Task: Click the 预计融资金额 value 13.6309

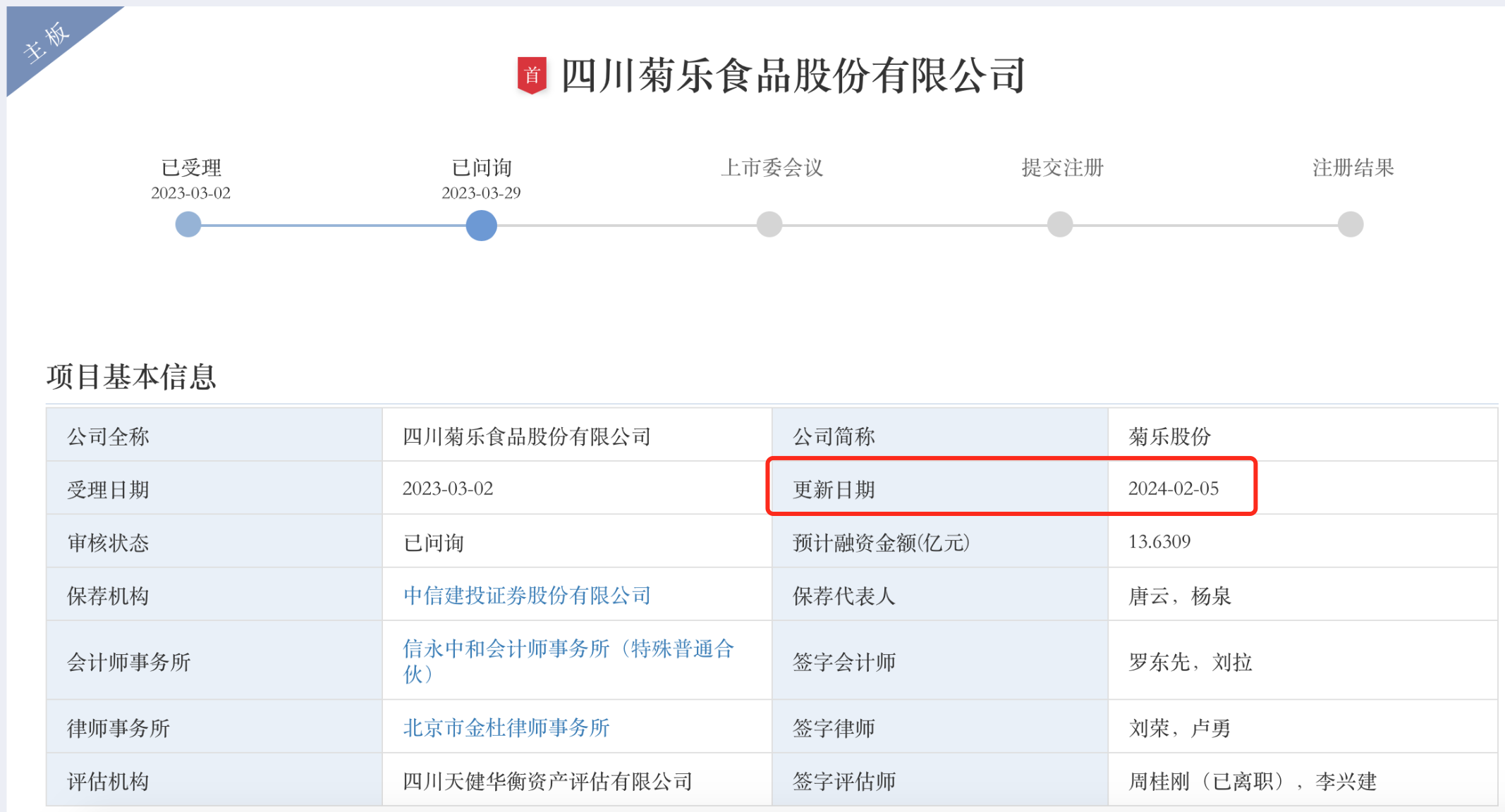Action: pyautogui.click(x=1159, y=542)
